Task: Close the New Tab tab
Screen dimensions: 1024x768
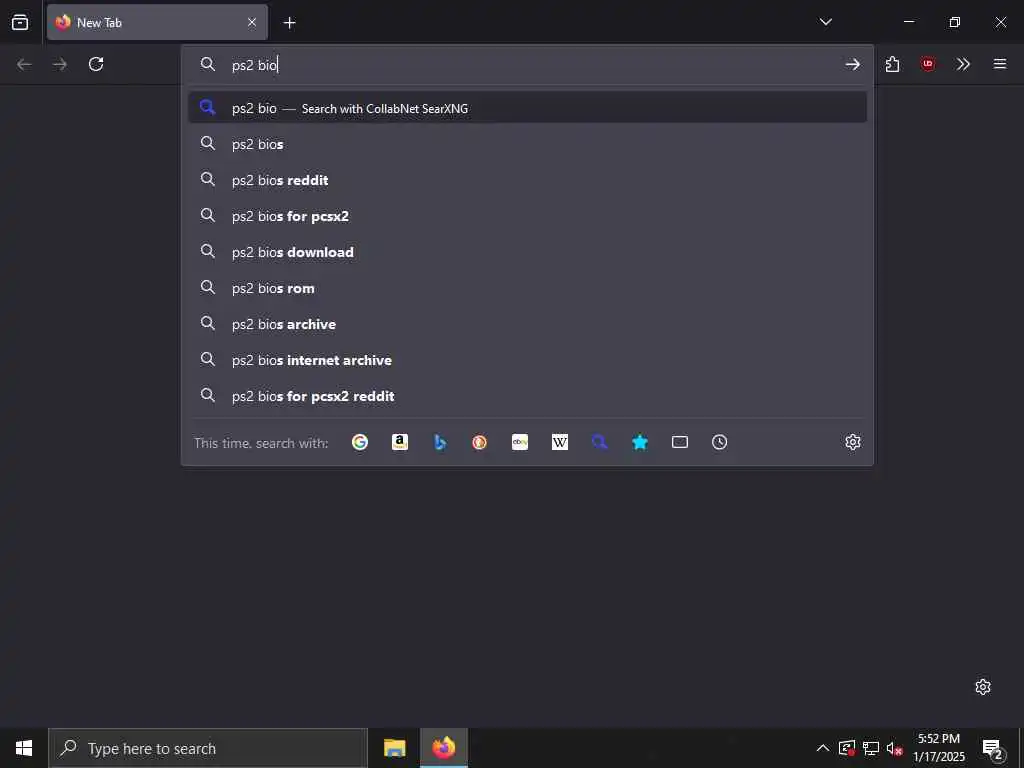Action: [x=251, y=22]
